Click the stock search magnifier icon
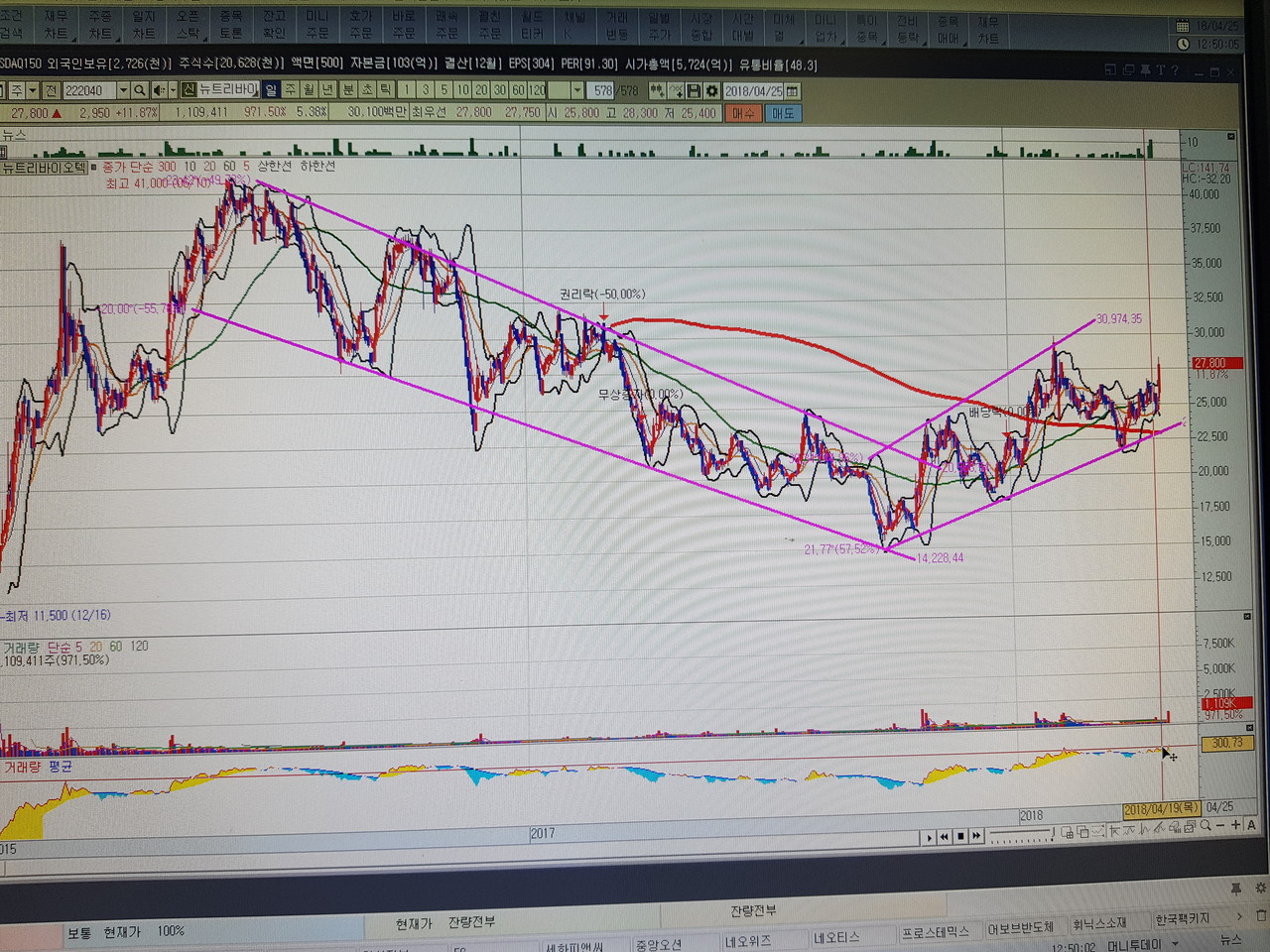Image resolution: width=1270 pixels, height=952 pixels. [x=140, y=90]
